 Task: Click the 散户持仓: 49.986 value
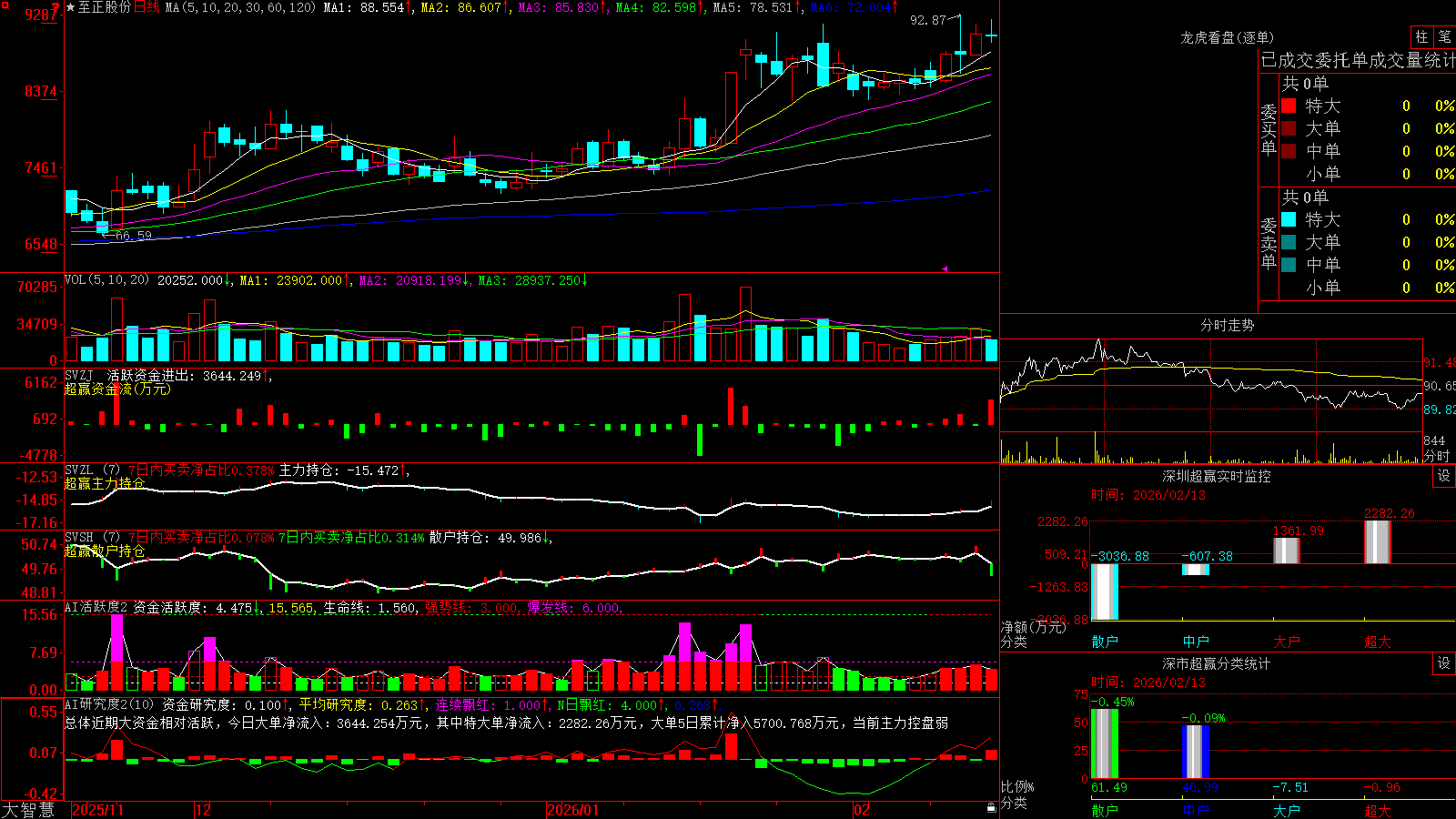pyautogui.click(x=490, y=538)
